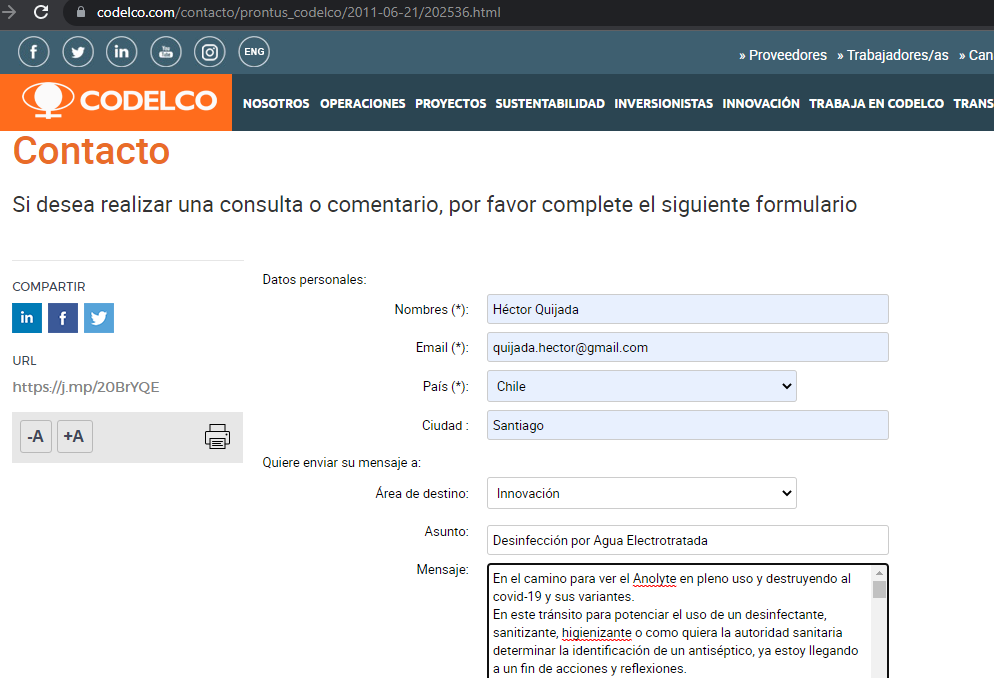Share page on Twitter under Compartir
Viewport: 994px width, 678px height.
[x=99, y=318]
